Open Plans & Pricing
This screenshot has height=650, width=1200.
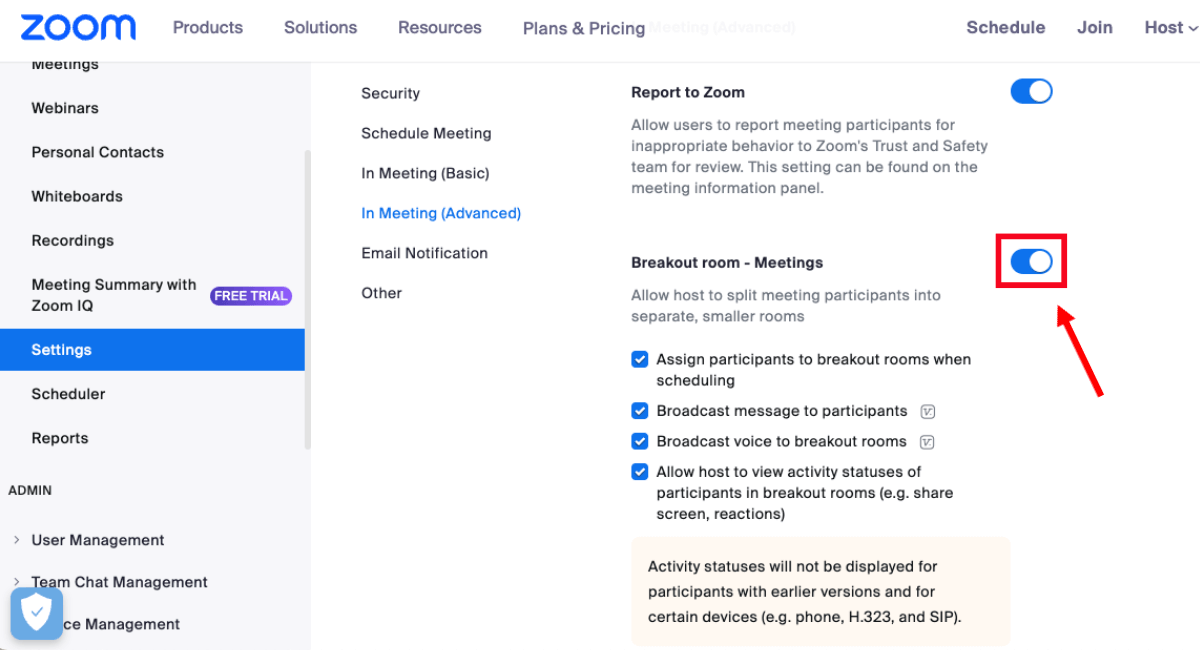pos(584,29)
